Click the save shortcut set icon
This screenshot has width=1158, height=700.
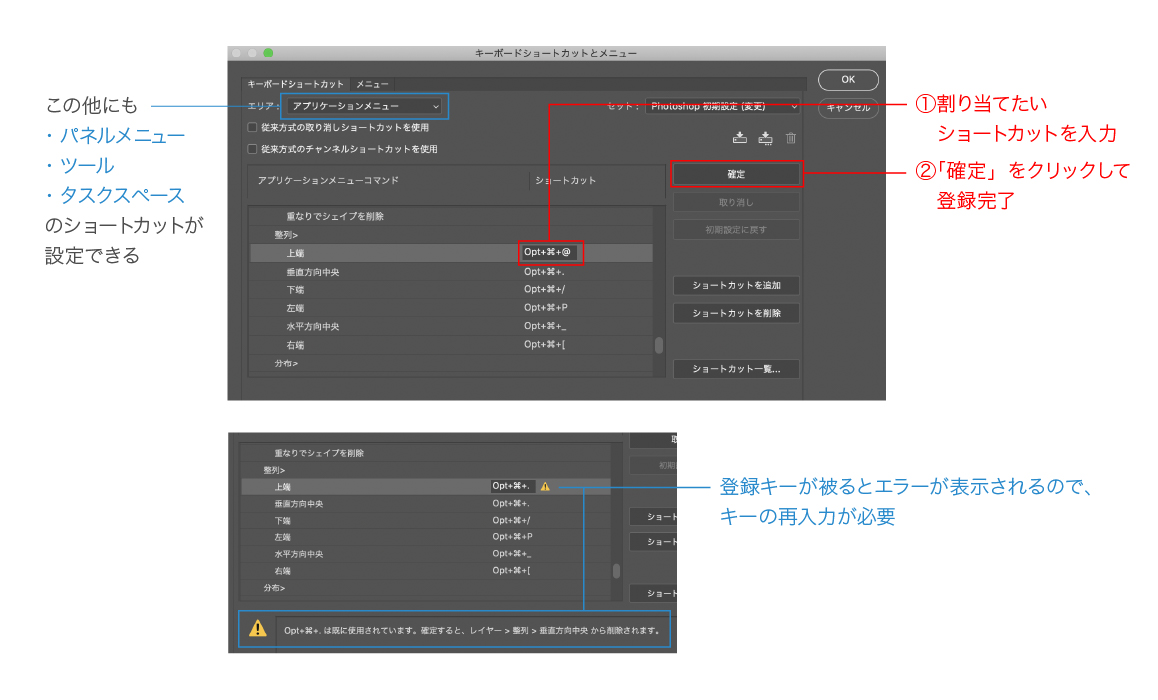(x=739, y=138)
